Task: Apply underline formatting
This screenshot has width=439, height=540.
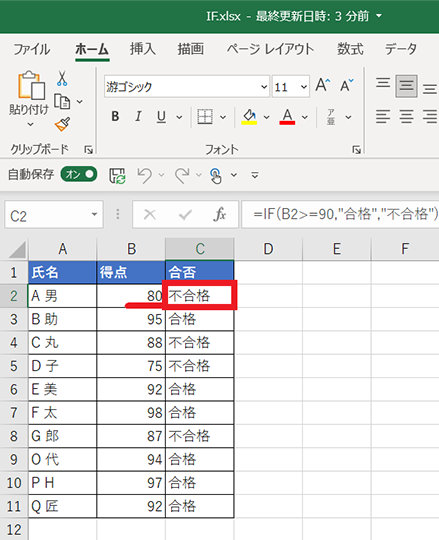Action: [161, 117]
